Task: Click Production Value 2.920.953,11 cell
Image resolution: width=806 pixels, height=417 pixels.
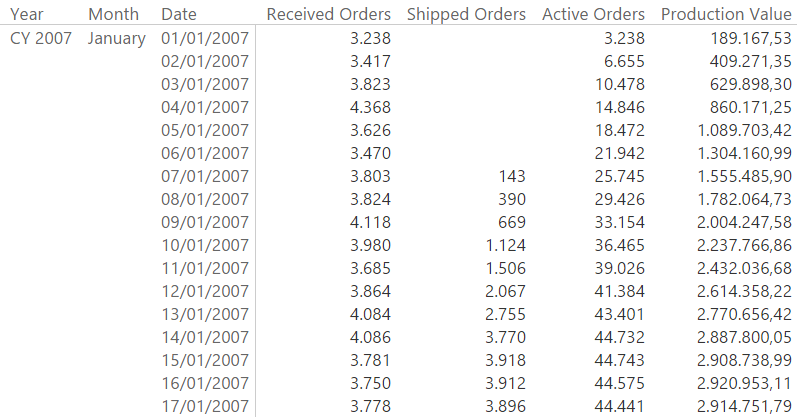Action: point(744,384)
